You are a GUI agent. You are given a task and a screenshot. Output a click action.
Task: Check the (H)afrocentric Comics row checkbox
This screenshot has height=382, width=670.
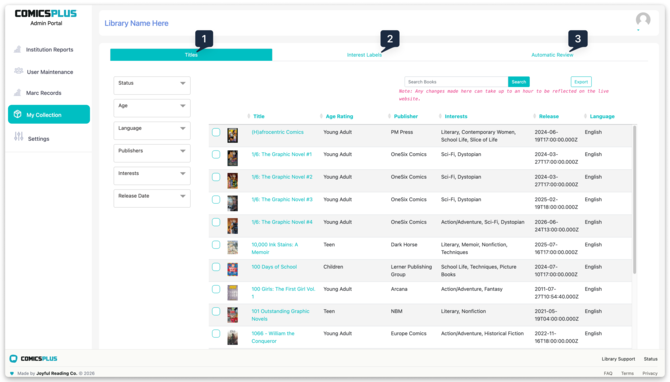(x=216, y=132)
